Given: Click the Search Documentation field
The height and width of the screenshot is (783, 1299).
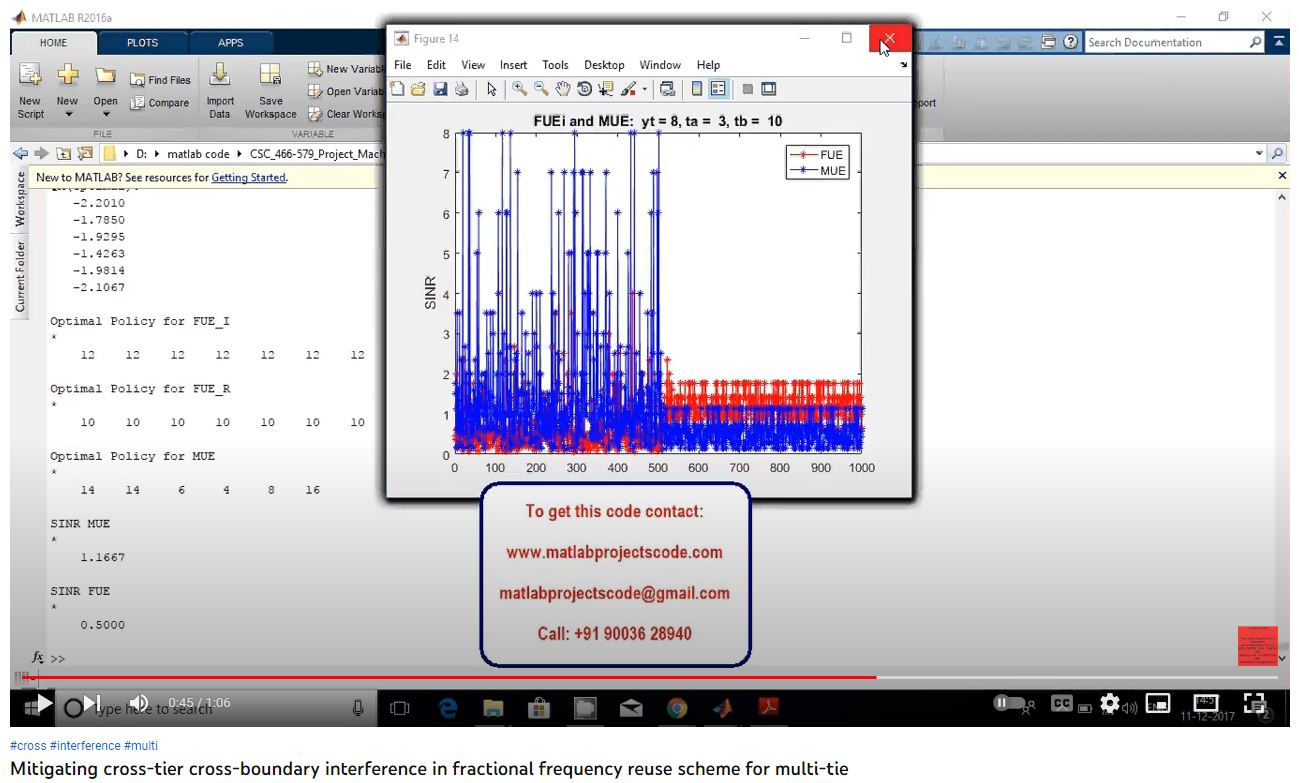Looking at the screenshot, I should click(x=1164, y=43).
